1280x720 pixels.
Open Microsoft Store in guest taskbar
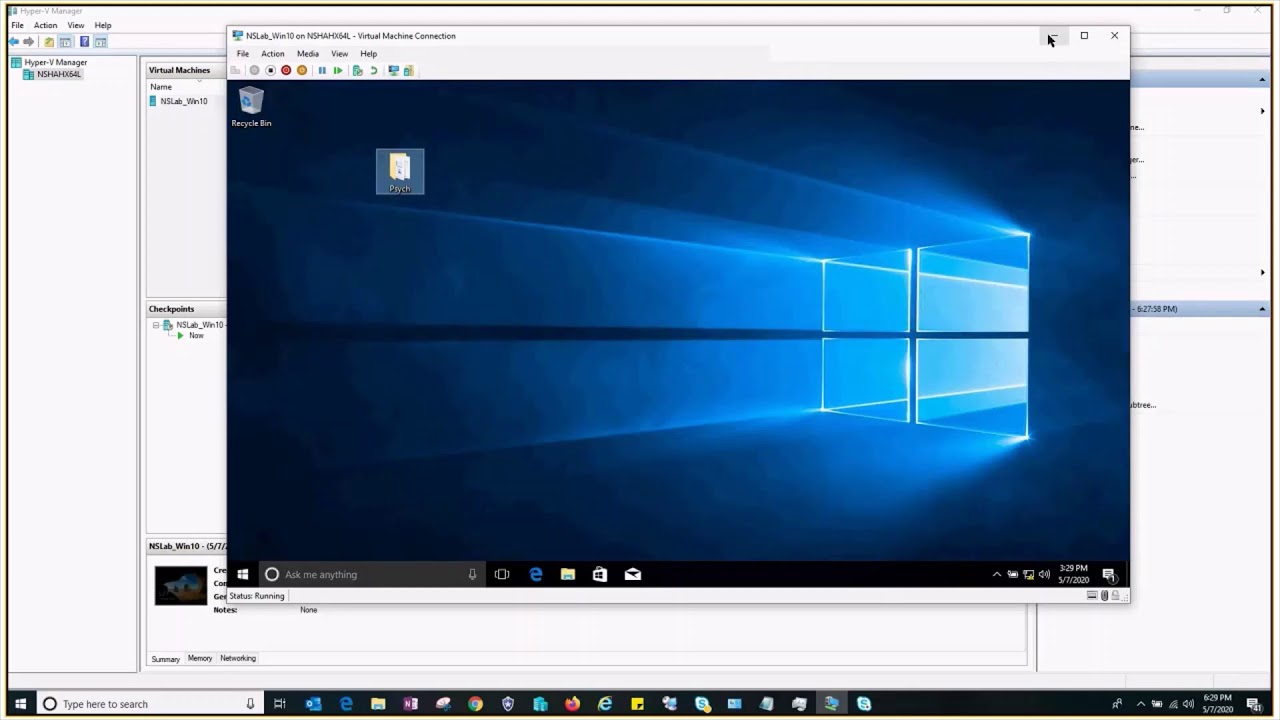(x=600, y=574)
